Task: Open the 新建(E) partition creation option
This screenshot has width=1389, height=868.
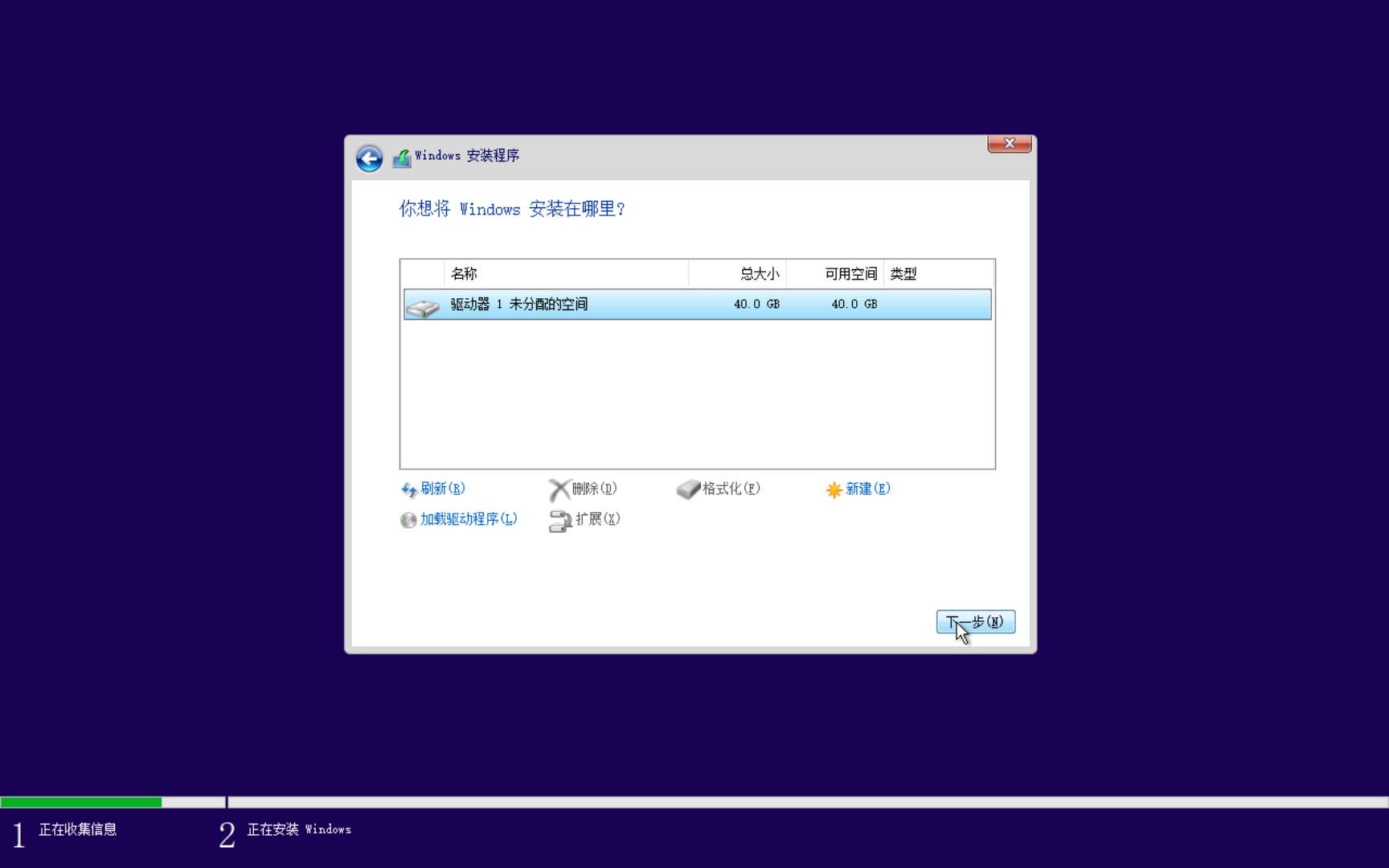Action: [868, 489]
